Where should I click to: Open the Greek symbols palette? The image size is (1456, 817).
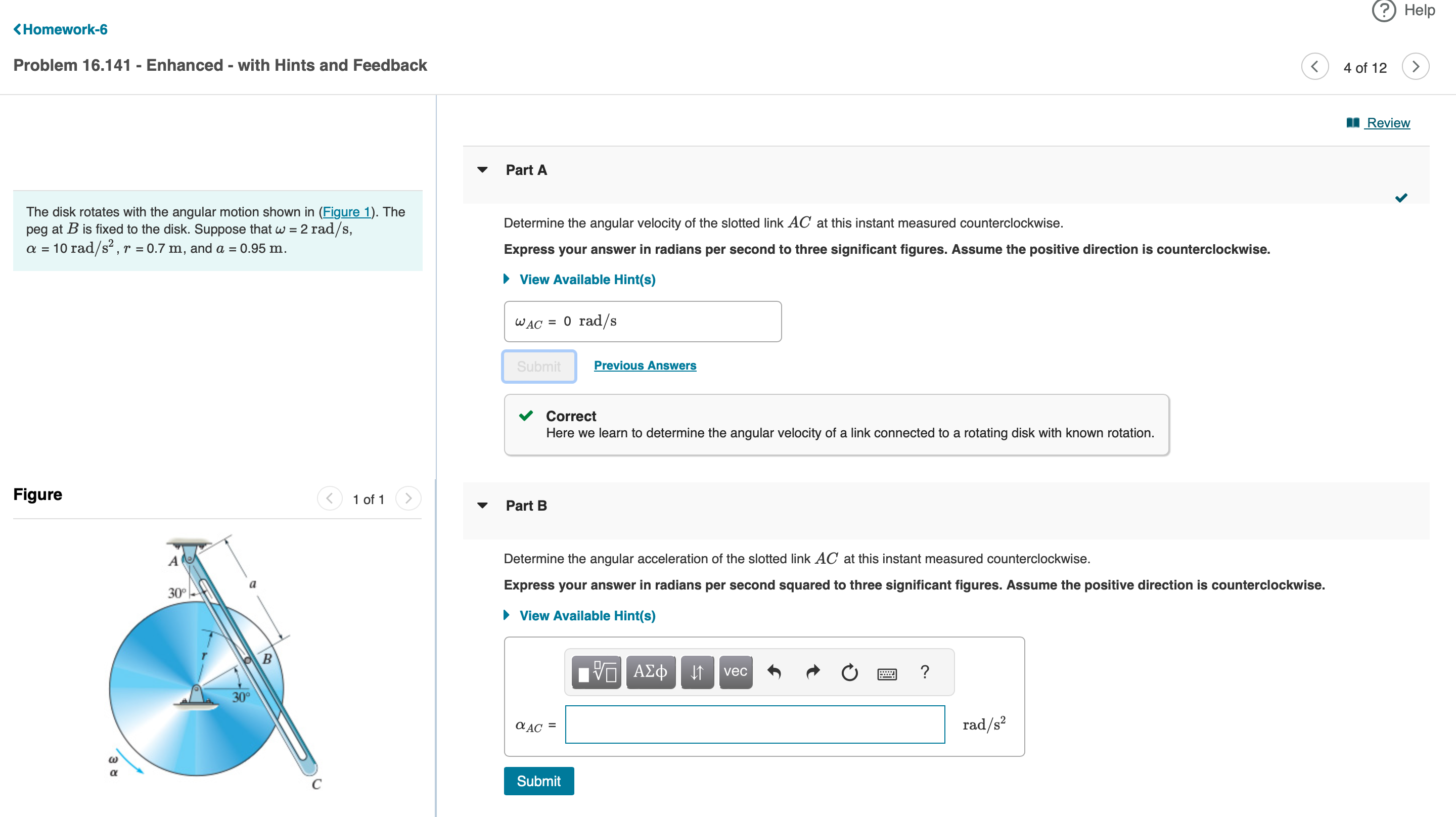tap(650, 672)
